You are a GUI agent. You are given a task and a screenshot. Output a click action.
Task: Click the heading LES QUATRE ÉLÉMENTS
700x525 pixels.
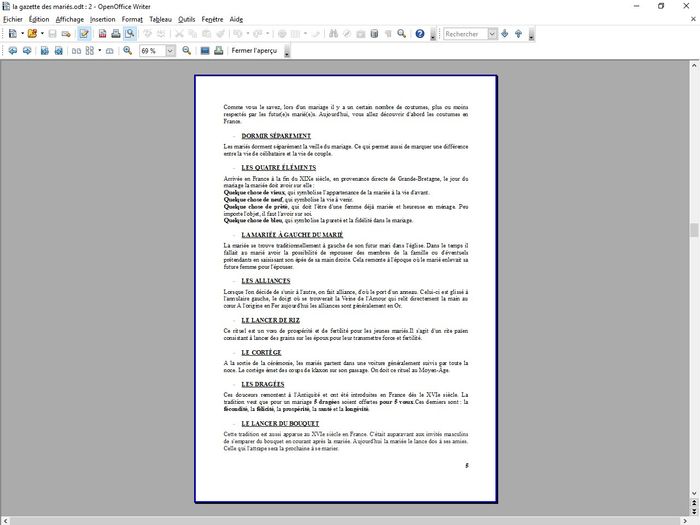pyautogui.click(x=279, y=167)
